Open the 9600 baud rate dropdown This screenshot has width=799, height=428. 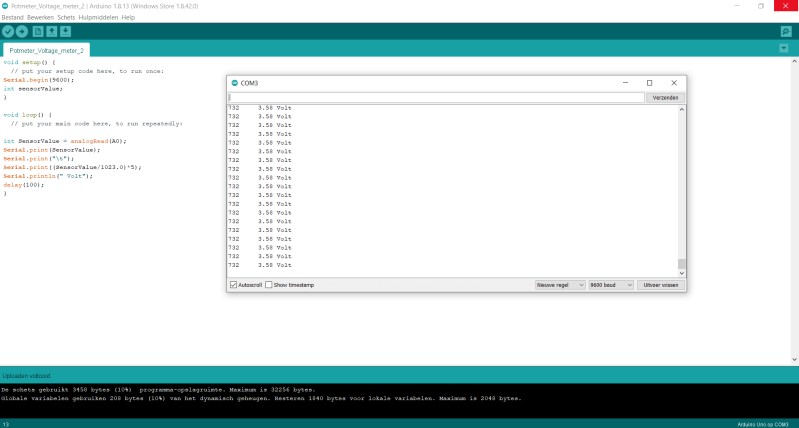click(611, 285)
